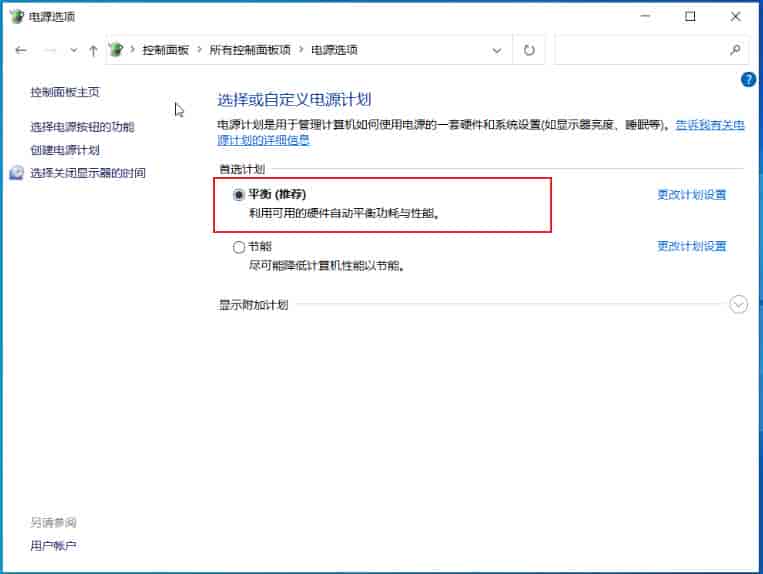Screen dimensions: 763x574
Task: Click the 电源选项 breadcrumb
Action: [x=334, y=50]
